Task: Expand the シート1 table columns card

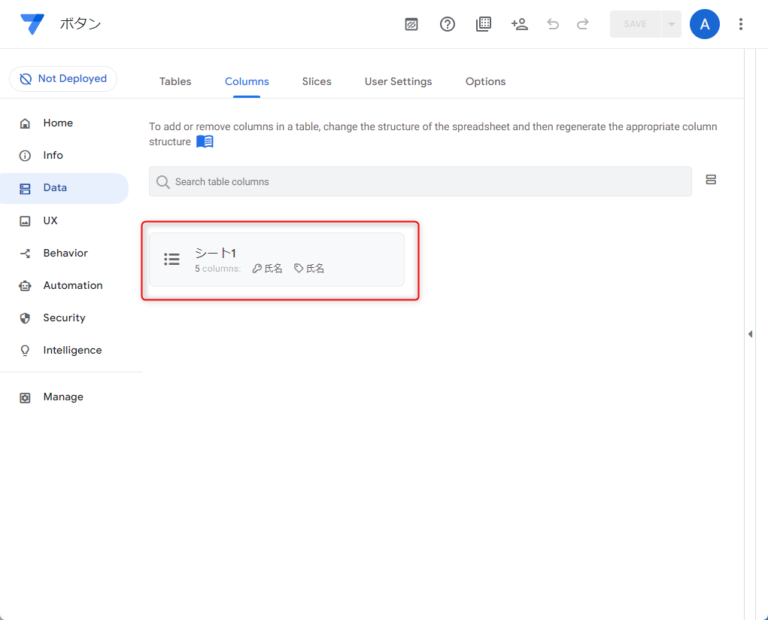Action: click(277, 260)
